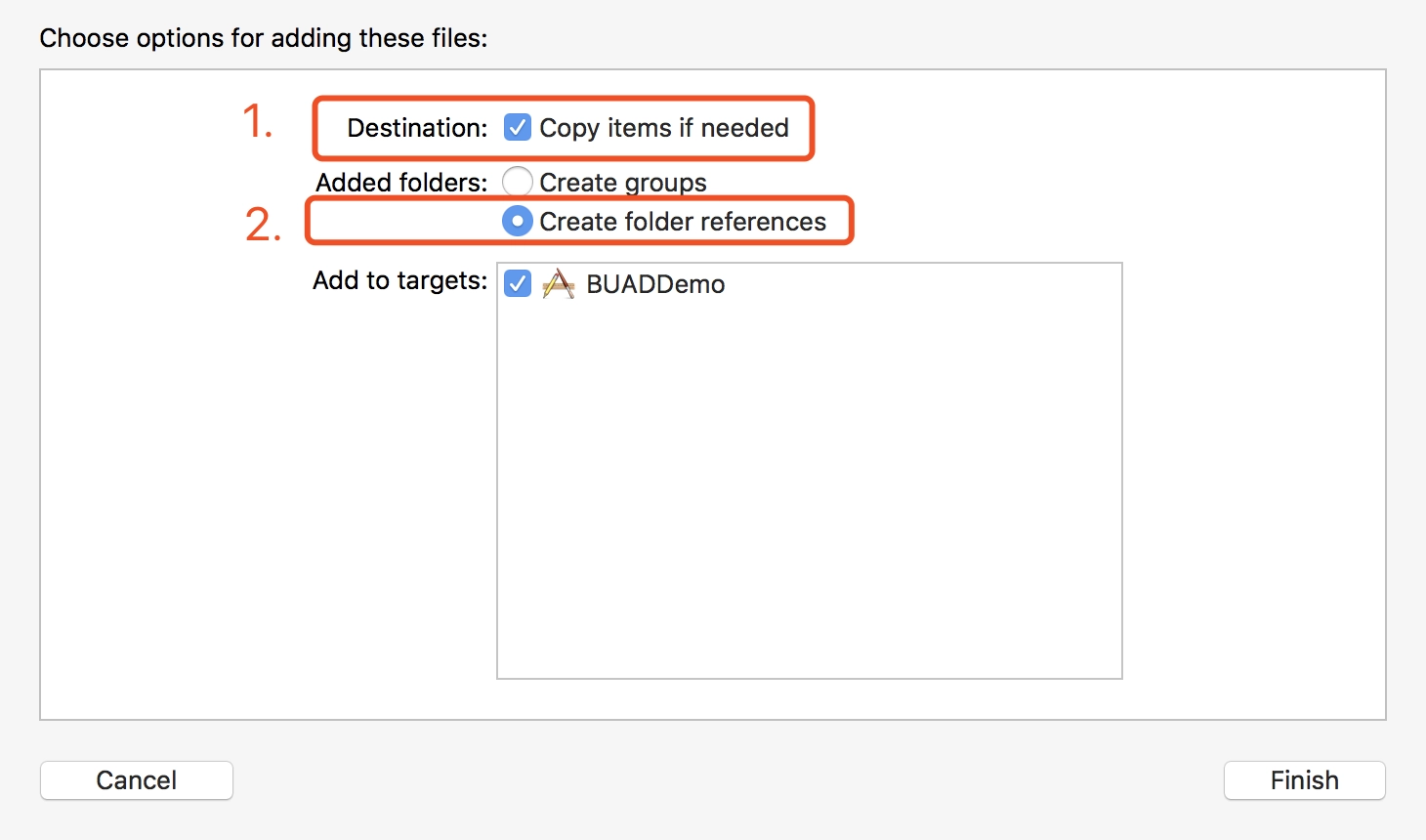This screenshot has height=840, width=1426.
Task: Click the "Destination:" label
Action: click(x=417, y=128)
